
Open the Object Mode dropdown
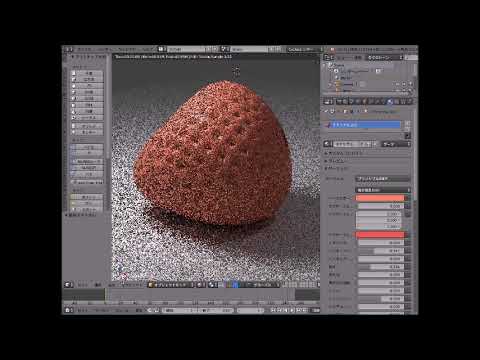[x=171, y=285]
